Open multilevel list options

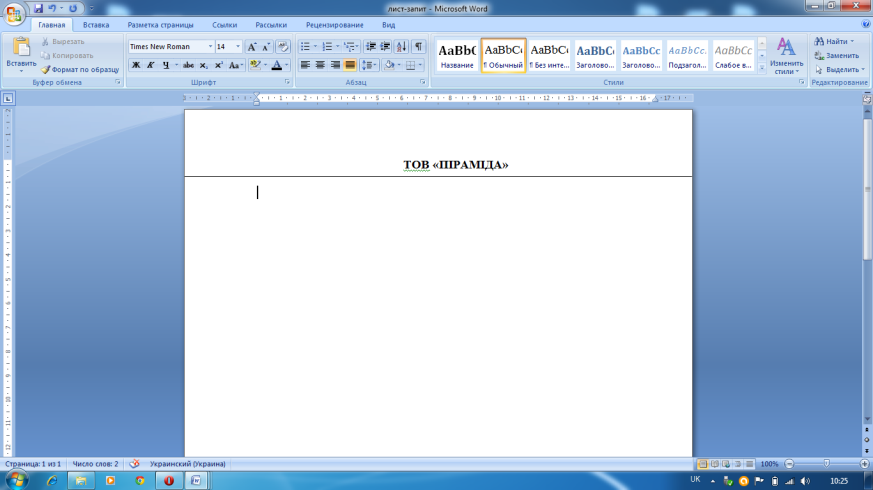pyautogui.click(x=350, y=47)
